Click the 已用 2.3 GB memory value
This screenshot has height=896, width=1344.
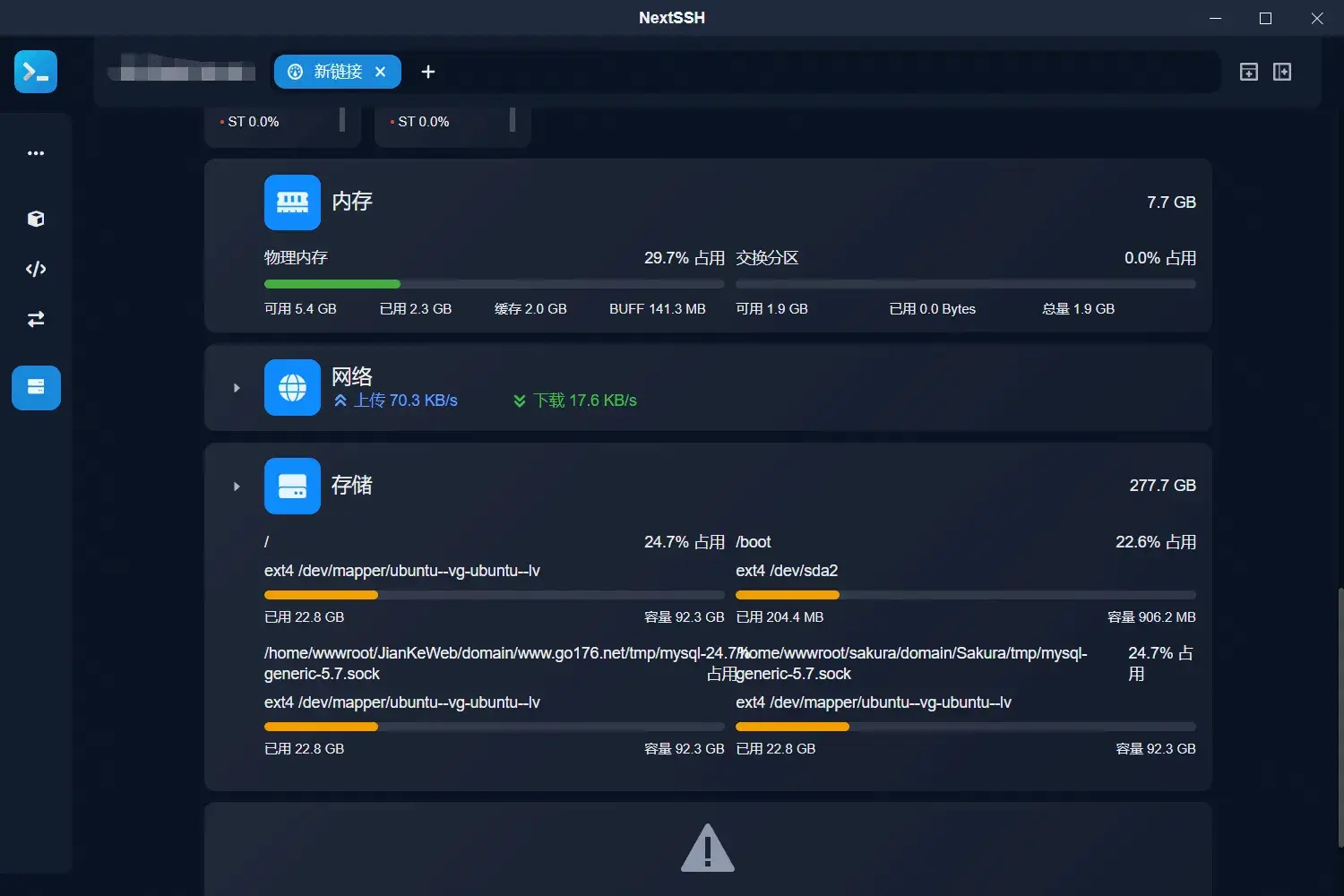click(416, 309)
